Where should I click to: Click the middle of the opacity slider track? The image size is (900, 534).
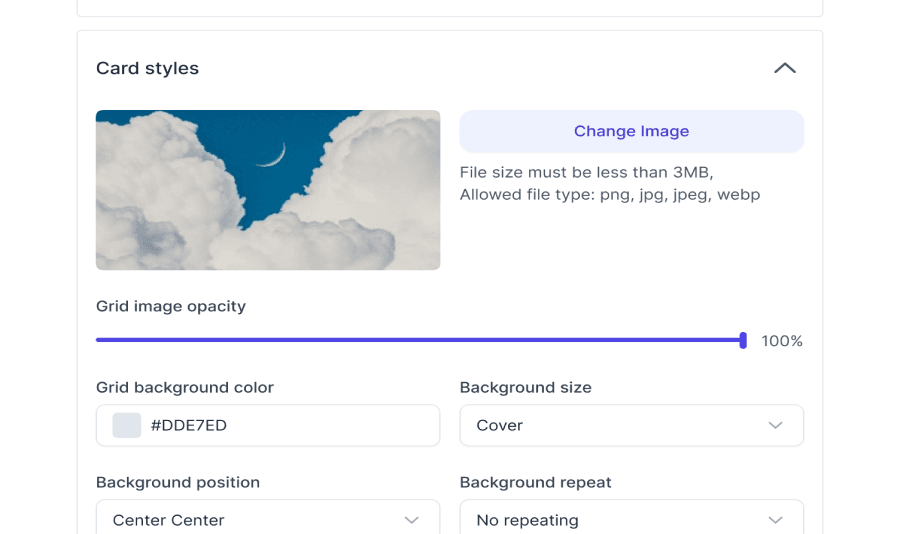point(419,340)
